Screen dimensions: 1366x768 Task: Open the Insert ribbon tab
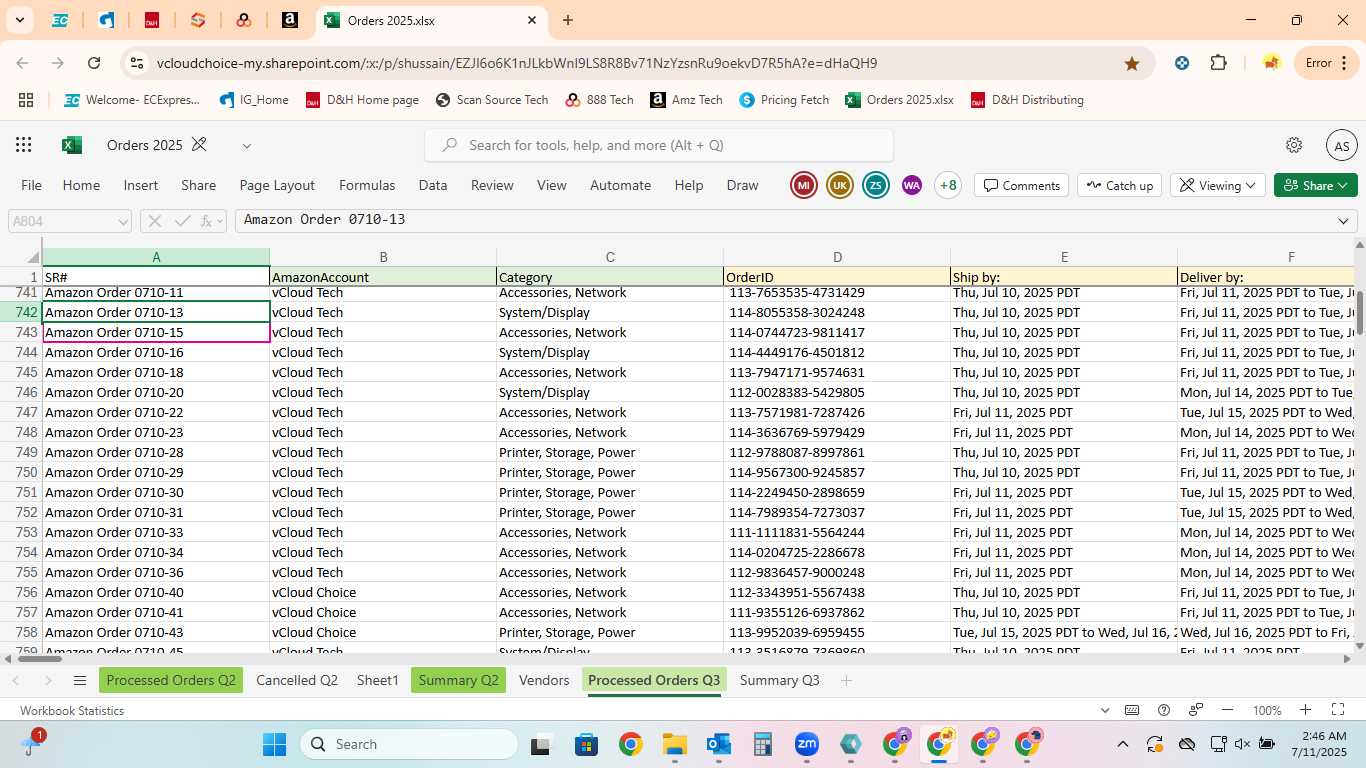[141, 185]
